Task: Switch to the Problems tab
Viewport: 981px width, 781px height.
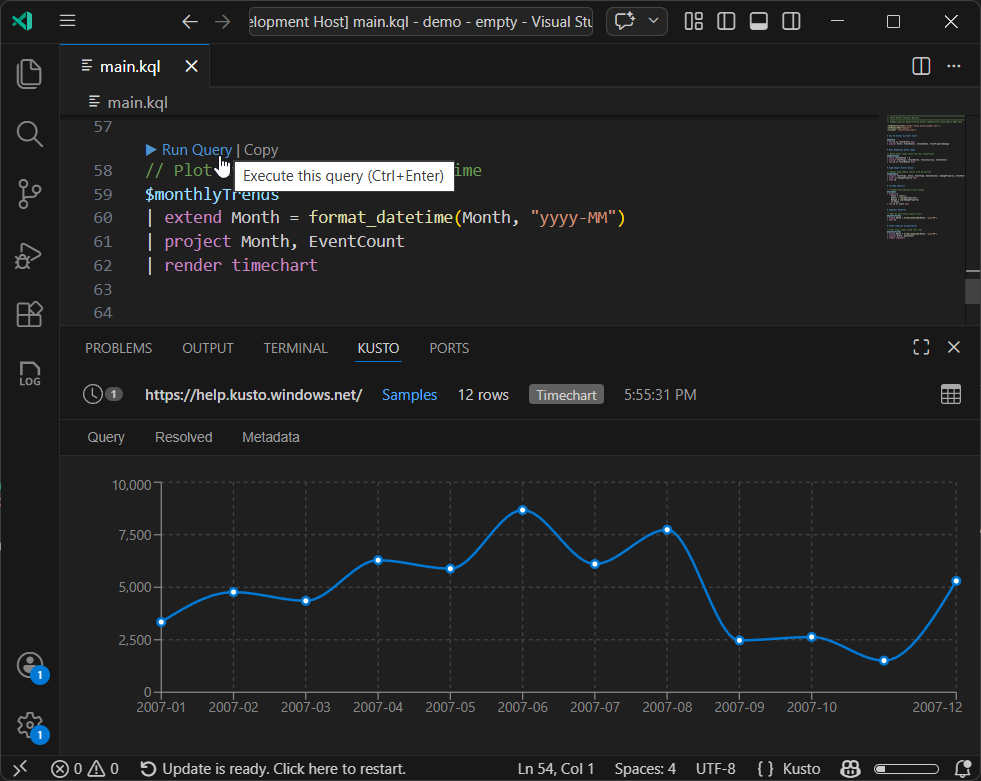Action: (118, 348)
